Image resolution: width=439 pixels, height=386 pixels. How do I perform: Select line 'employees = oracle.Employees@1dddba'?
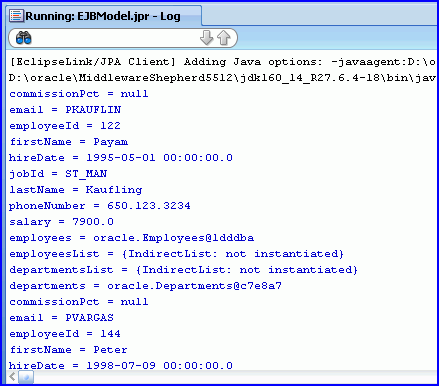point(131,238)
